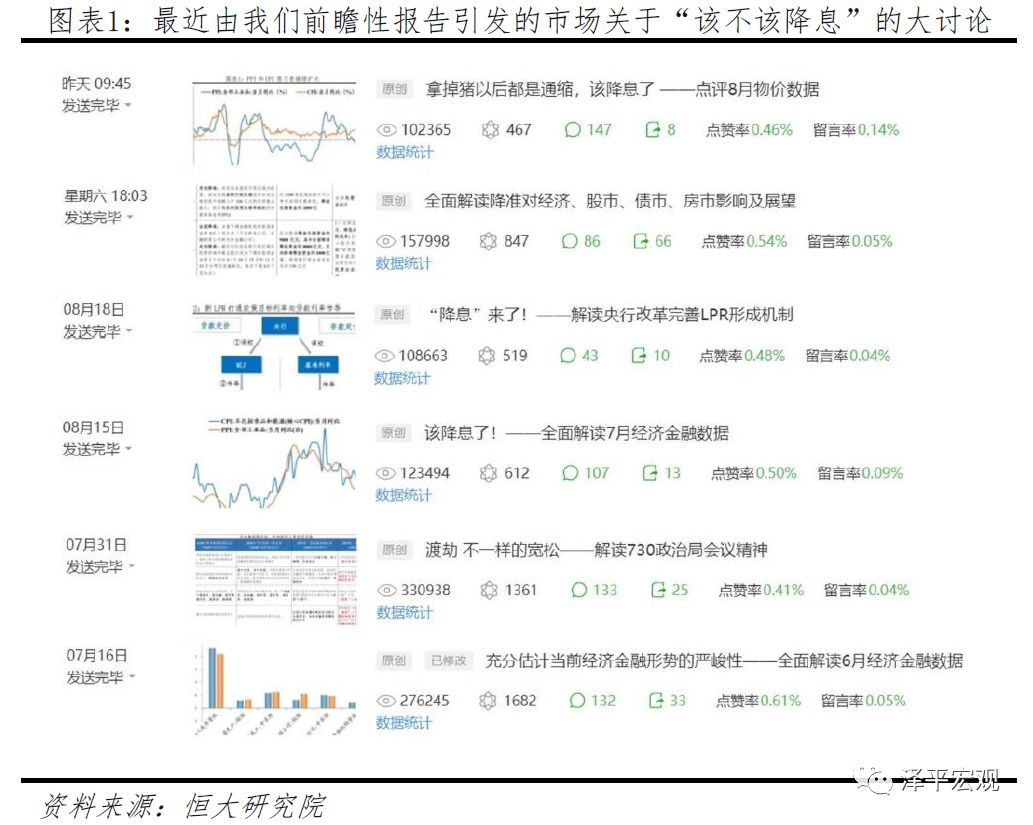The width and height of the screenshot is (1033, 825).
Task: Click the table thumbnail for the 星期六 18:03 article
Action: pyautogui.click(x=275, y=231)
